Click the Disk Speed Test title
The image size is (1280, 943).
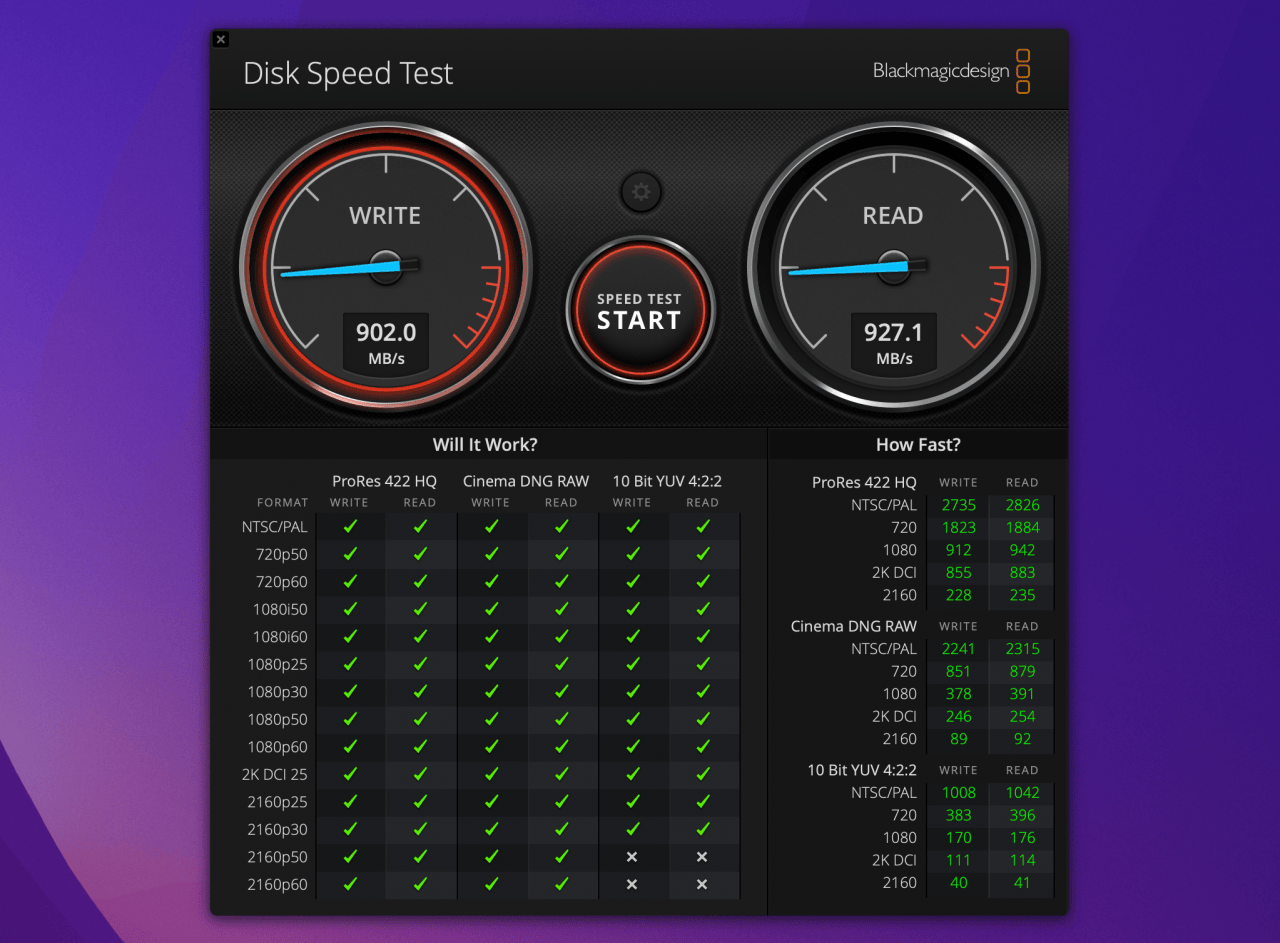click(348, 73)
